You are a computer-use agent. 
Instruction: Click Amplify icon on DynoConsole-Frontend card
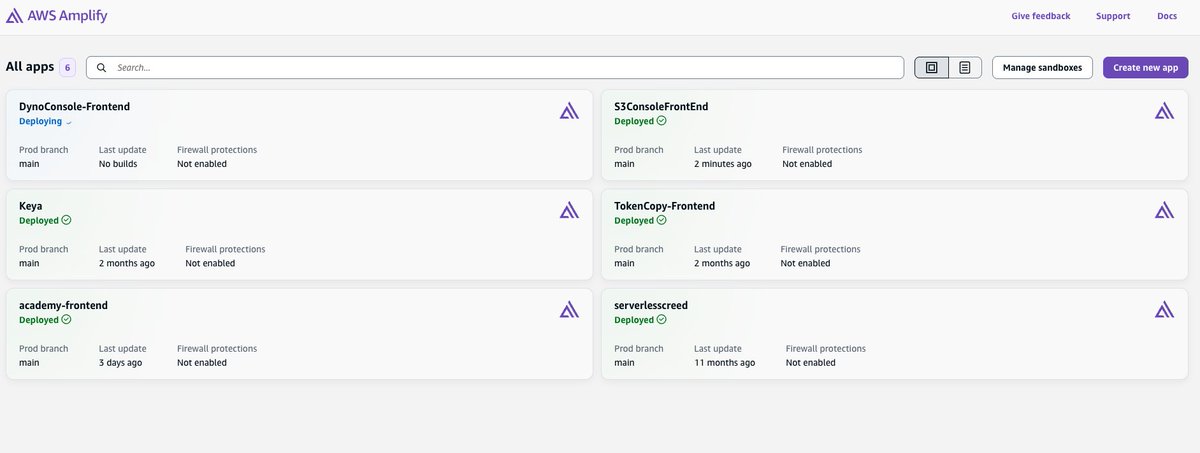click(x=569, y=111)
